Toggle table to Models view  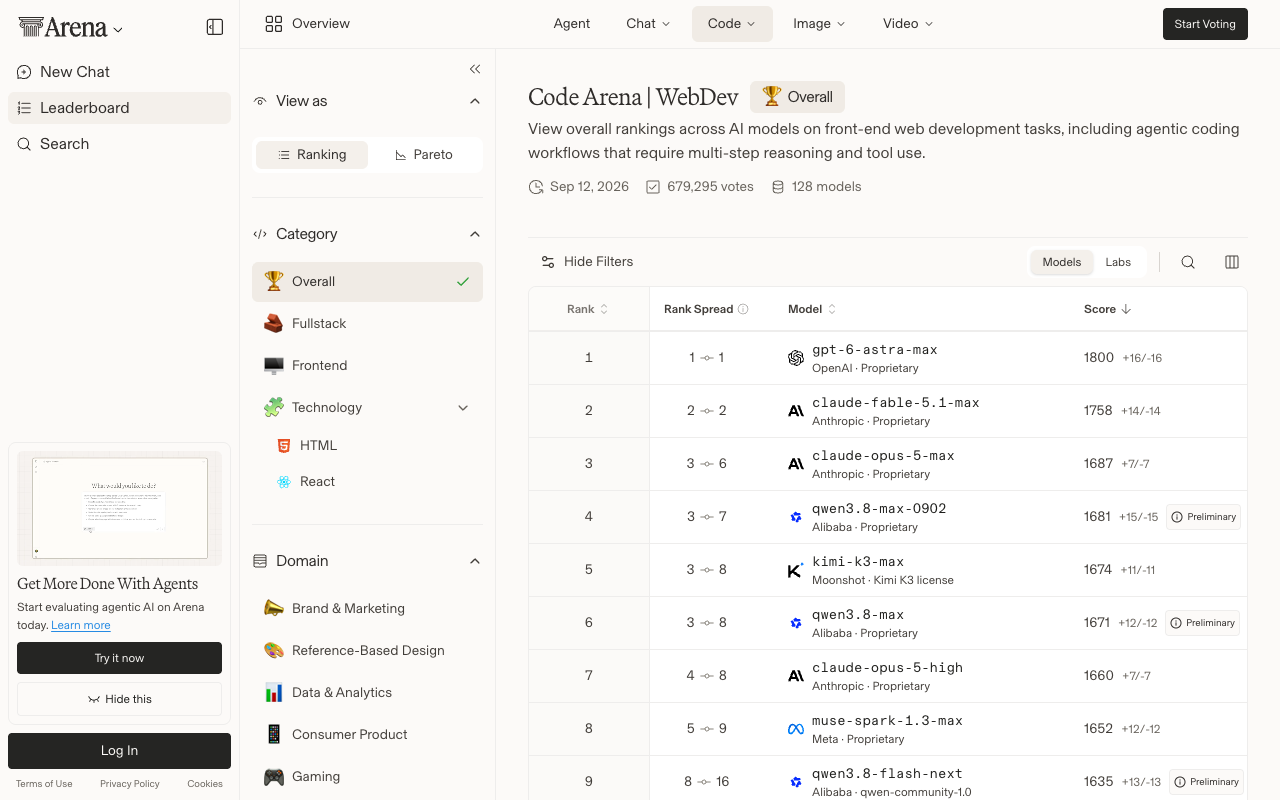[x=1061, y=262]
